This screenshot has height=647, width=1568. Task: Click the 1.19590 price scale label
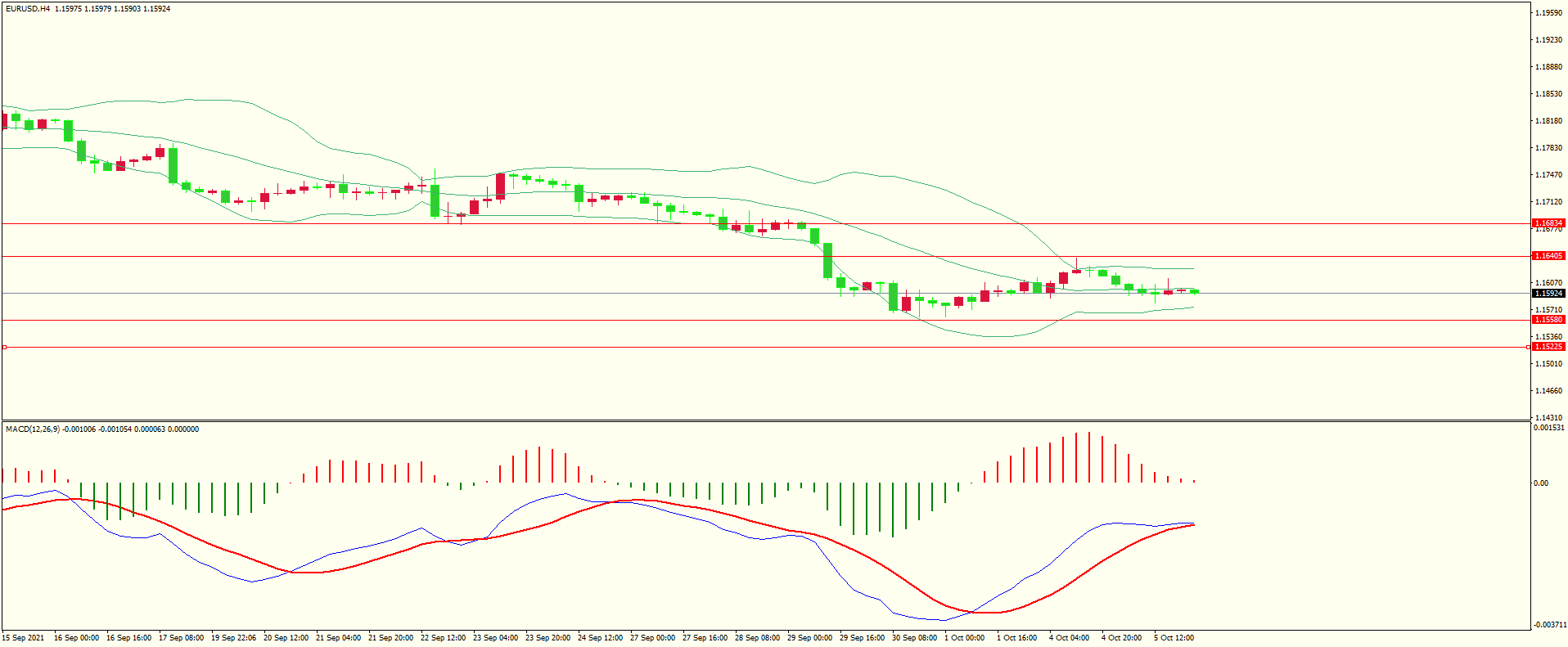(1548, 13)
